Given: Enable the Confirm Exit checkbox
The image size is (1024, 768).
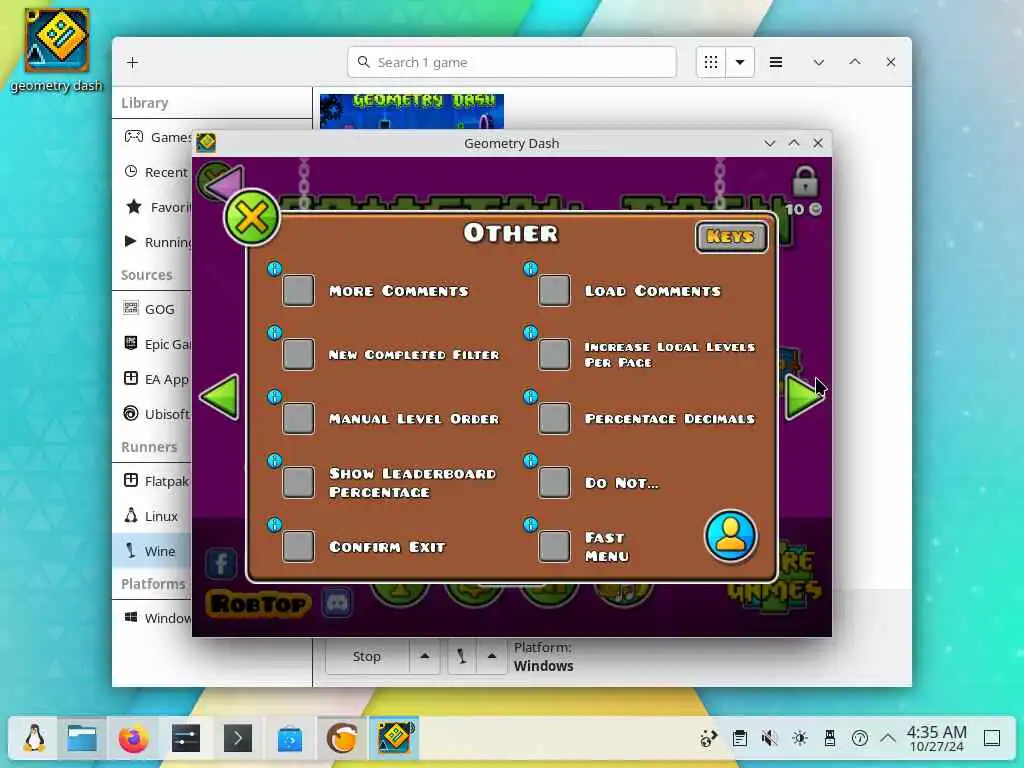Looking at the screenshot, I should (x=298, y=546).
